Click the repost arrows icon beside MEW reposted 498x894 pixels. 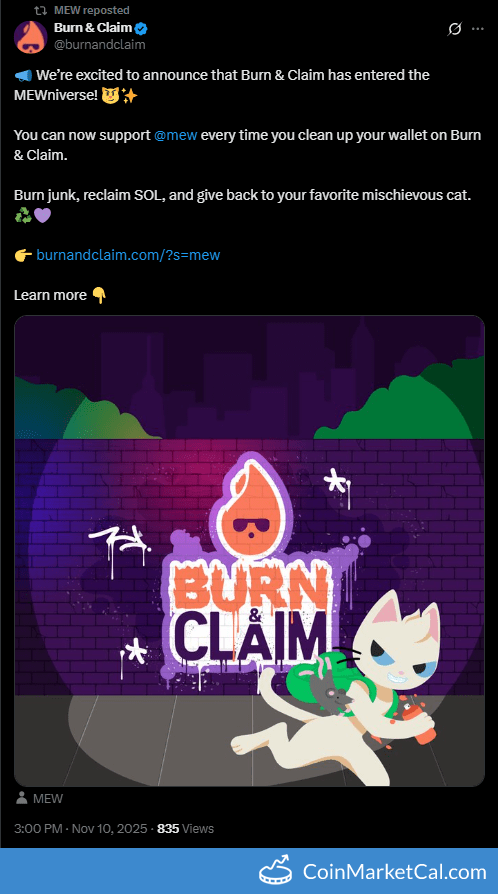[41, 10]
